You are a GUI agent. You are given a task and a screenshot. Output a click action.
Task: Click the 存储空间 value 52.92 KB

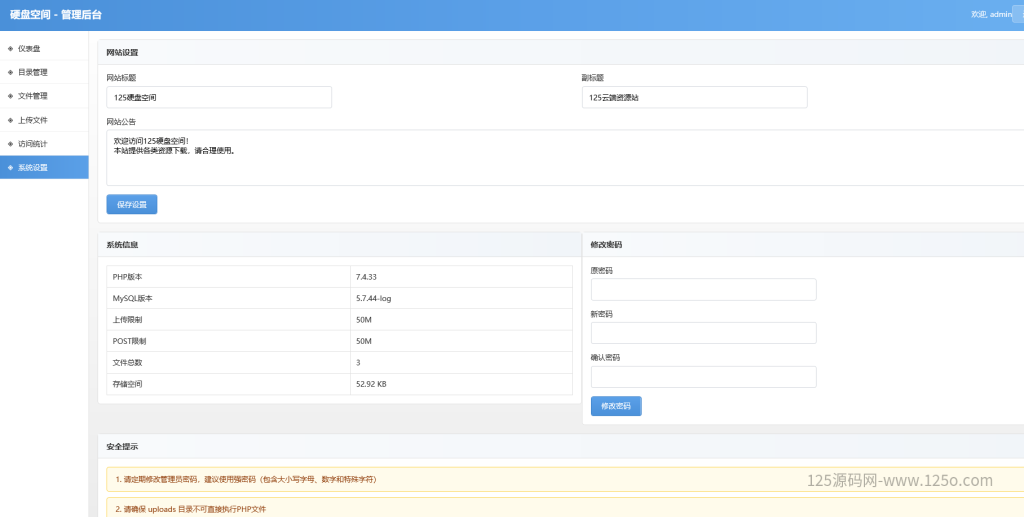coord(371,384)
